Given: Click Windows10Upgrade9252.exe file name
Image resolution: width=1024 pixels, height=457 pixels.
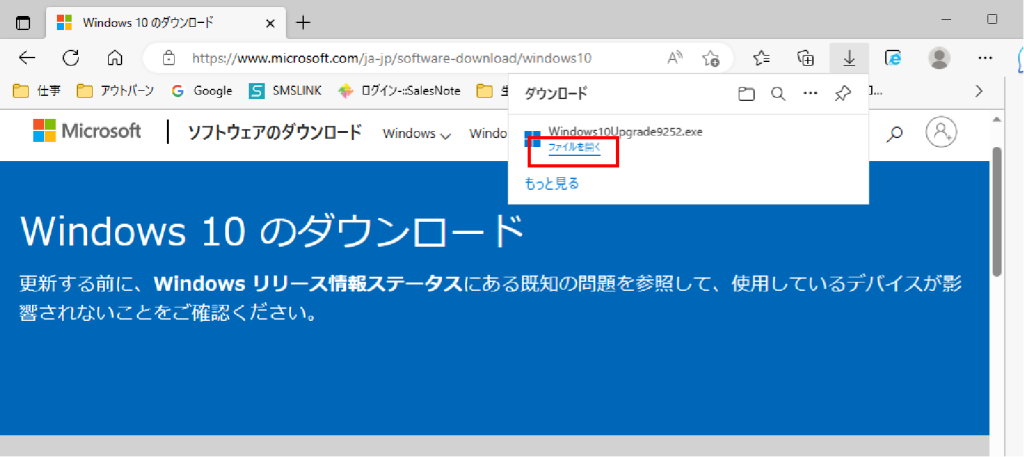Looking at the screenshot, I should pos(626,131).
